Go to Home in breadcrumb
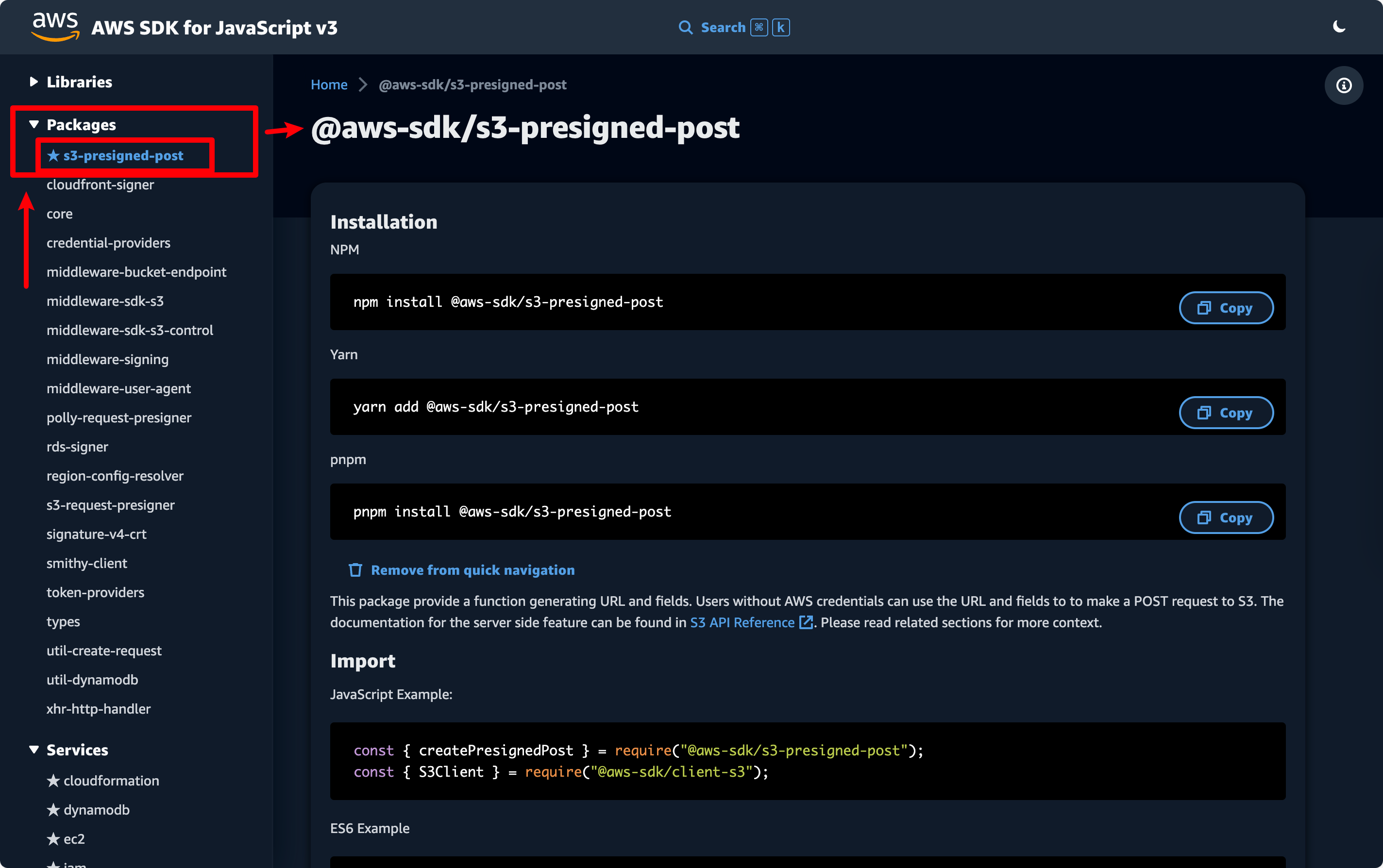Image resolution: width=1383 pixels, height=868 pixels. pos(329,85)
